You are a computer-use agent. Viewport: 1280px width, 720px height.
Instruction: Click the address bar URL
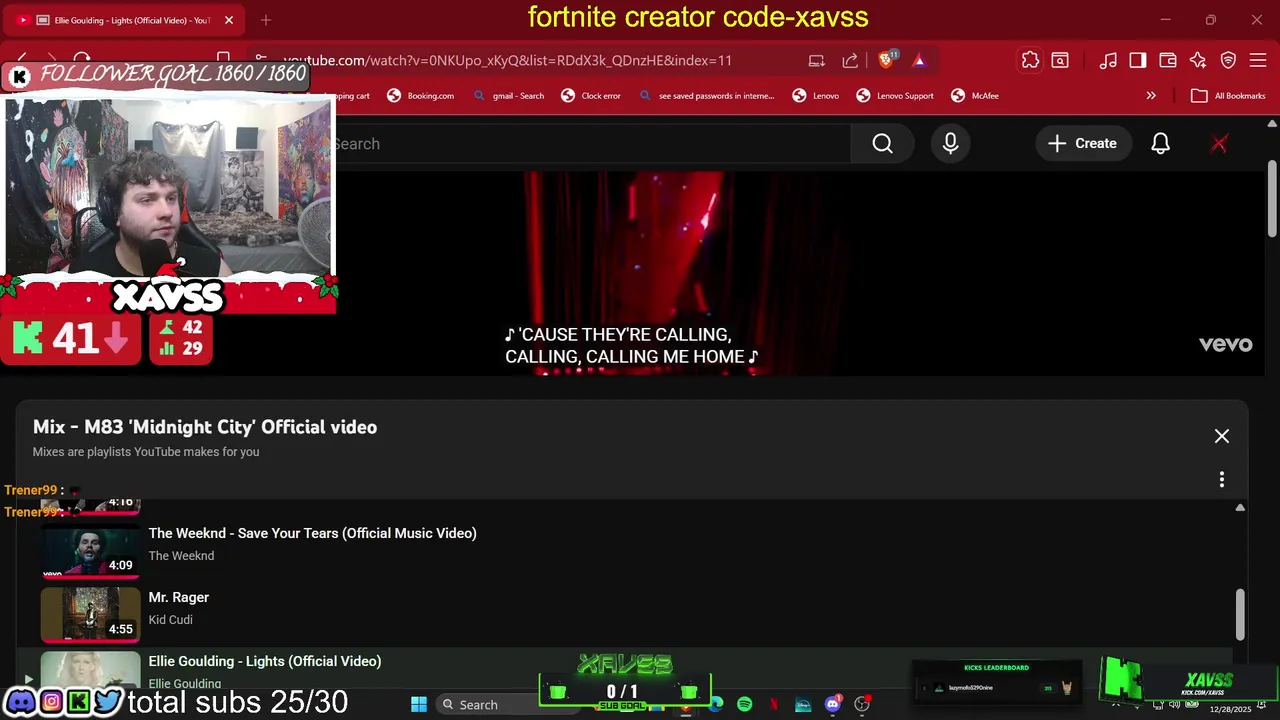[x=507, y=60]
